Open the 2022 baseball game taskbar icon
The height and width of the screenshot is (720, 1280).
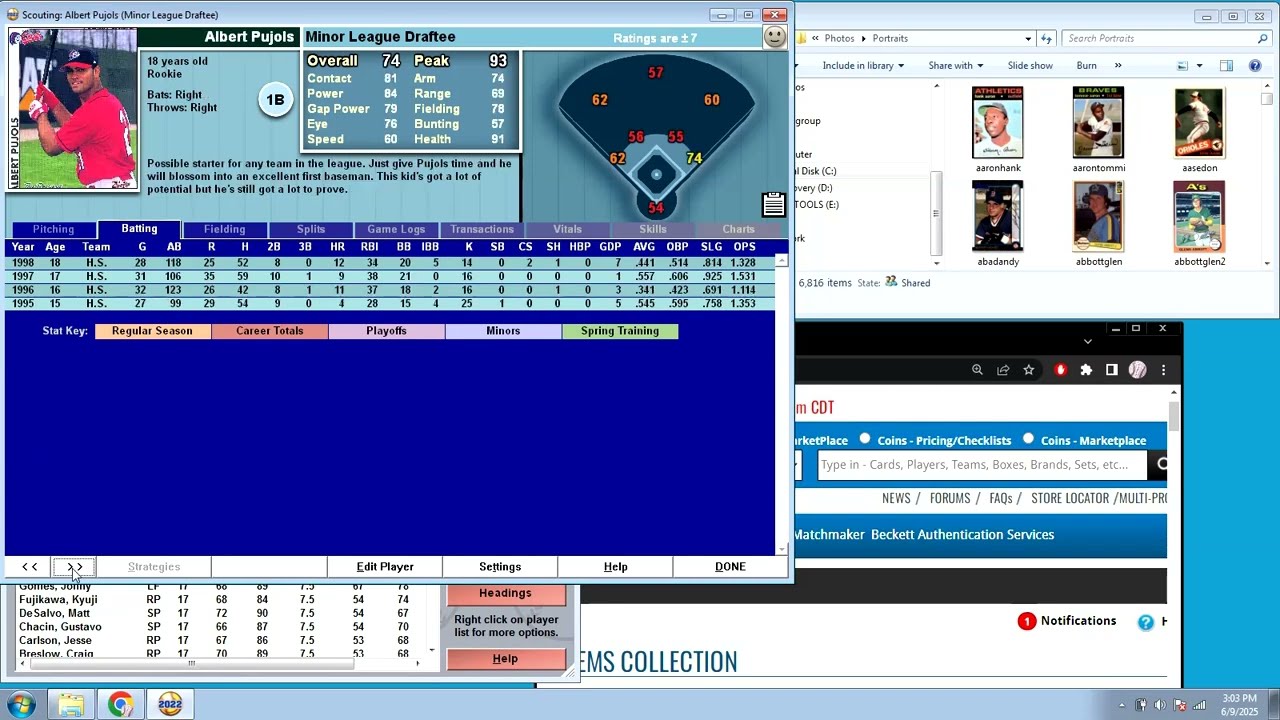[170, 705]
